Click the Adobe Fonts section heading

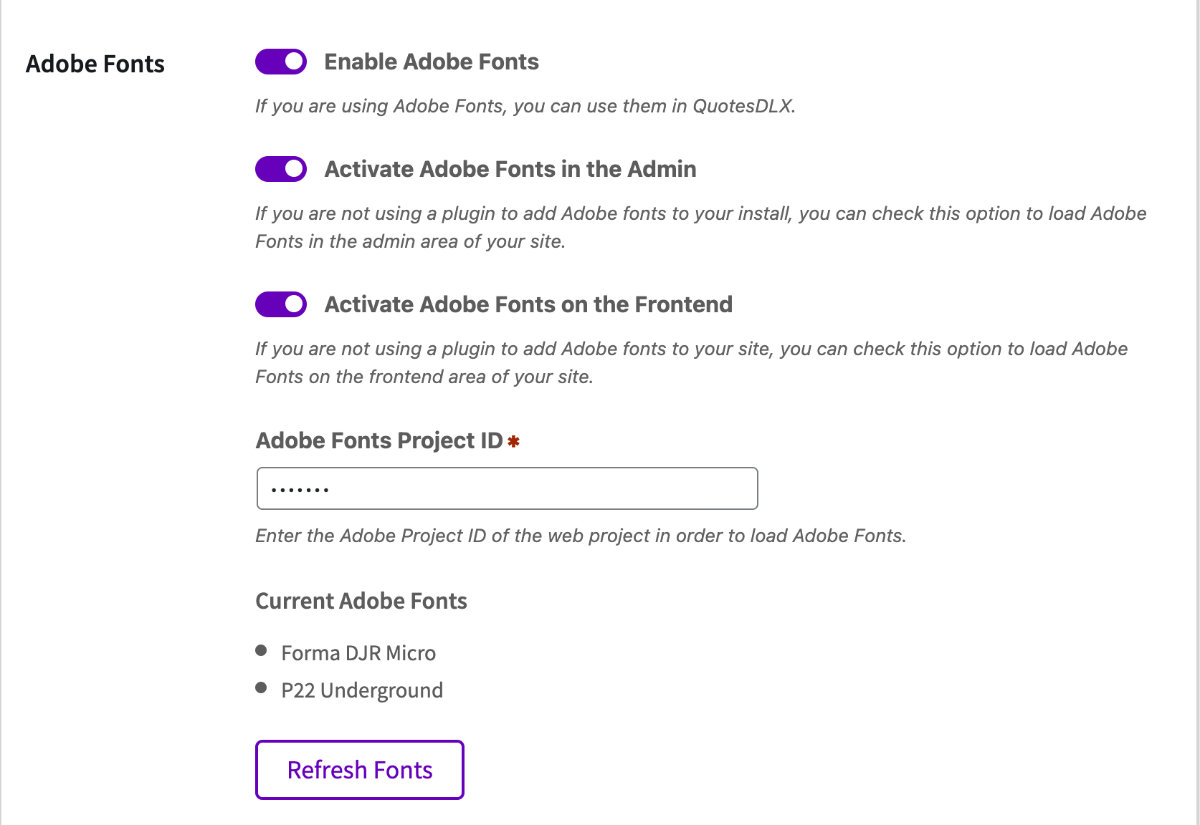(95, 64)
